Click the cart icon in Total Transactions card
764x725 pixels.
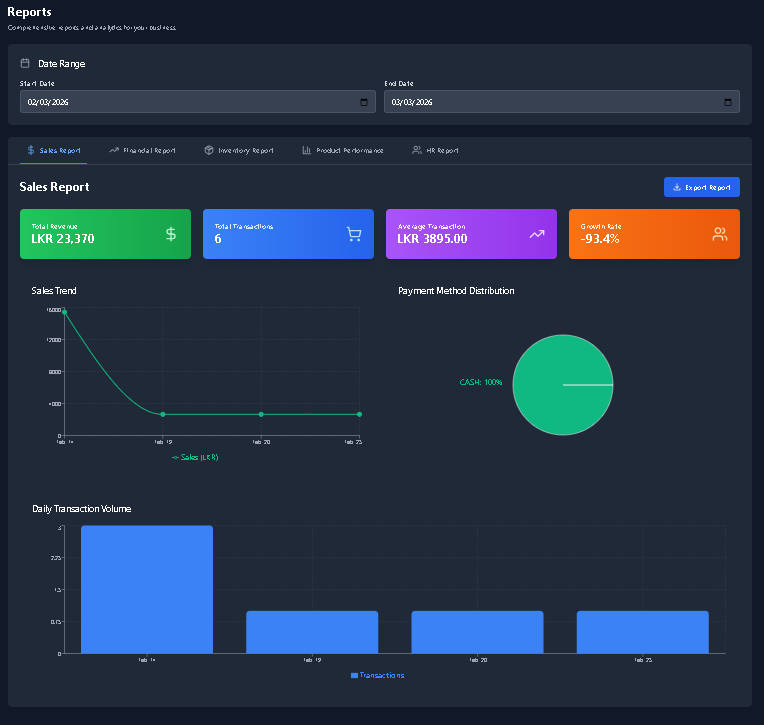(354, 234)
